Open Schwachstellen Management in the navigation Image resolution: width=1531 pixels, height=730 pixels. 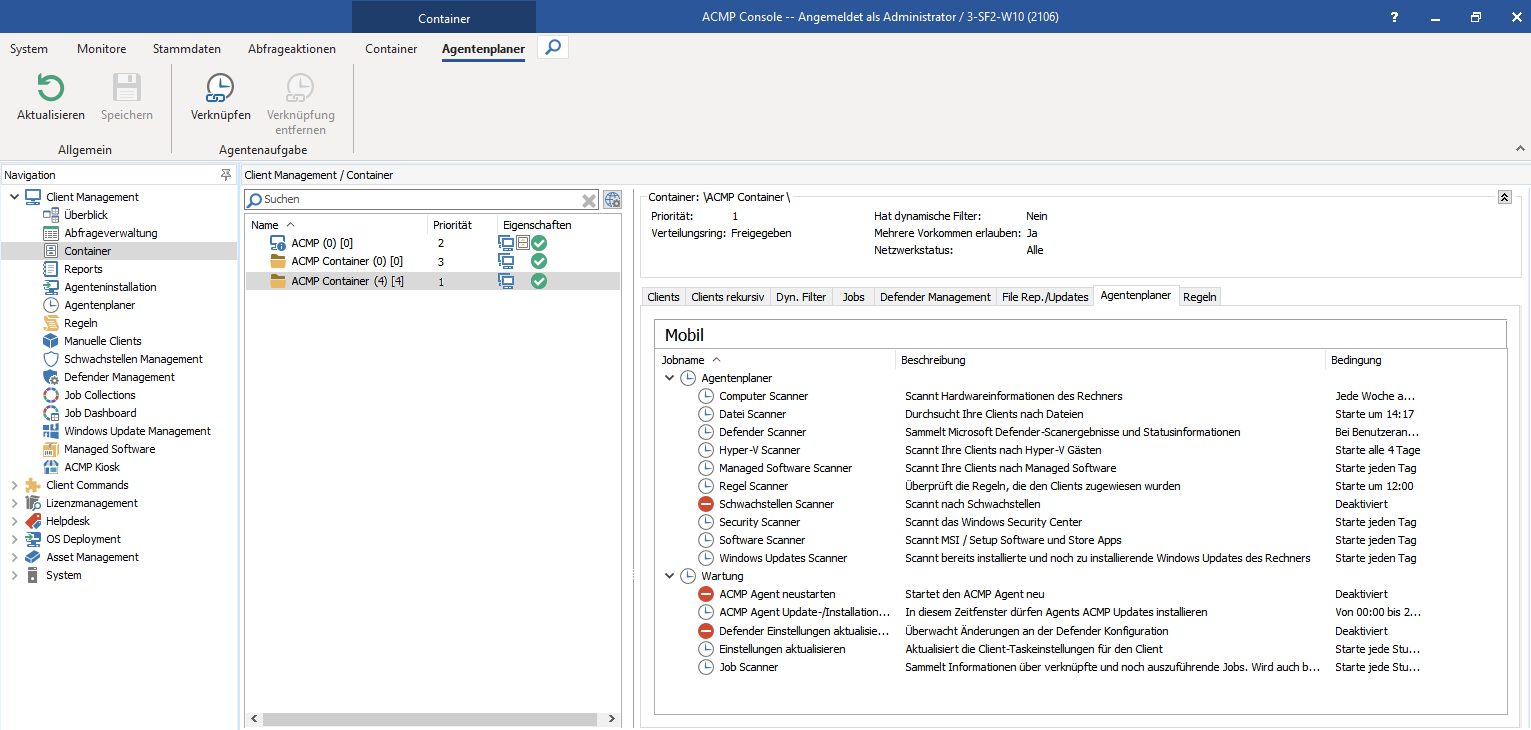point(133,359)
